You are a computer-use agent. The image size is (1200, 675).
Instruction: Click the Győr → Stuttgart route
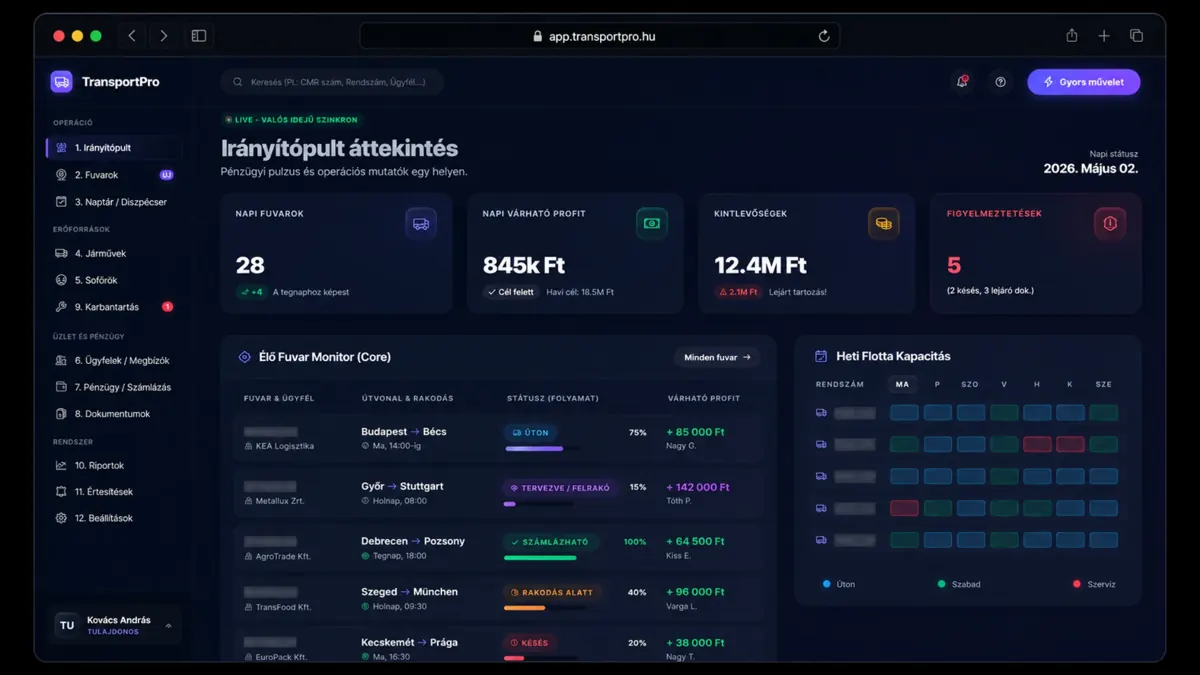pos(402,486)
